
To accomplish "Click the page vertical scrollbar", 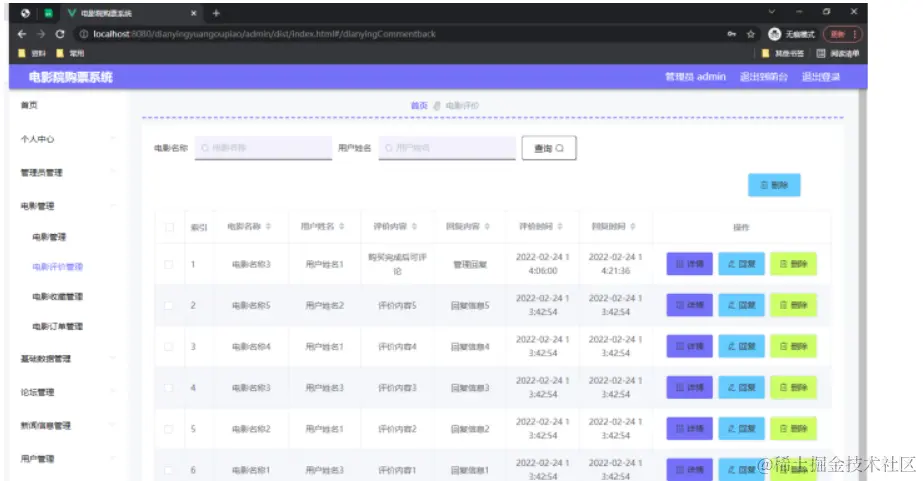I will 862,283.
